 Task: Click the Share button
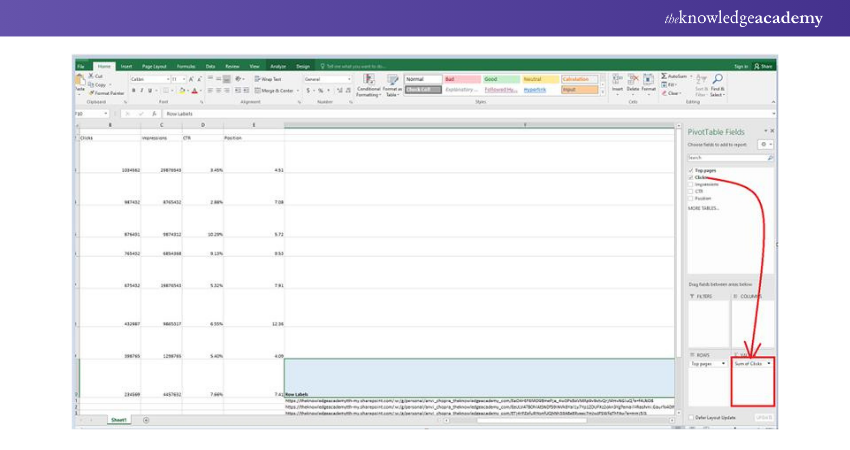point(762,66)
